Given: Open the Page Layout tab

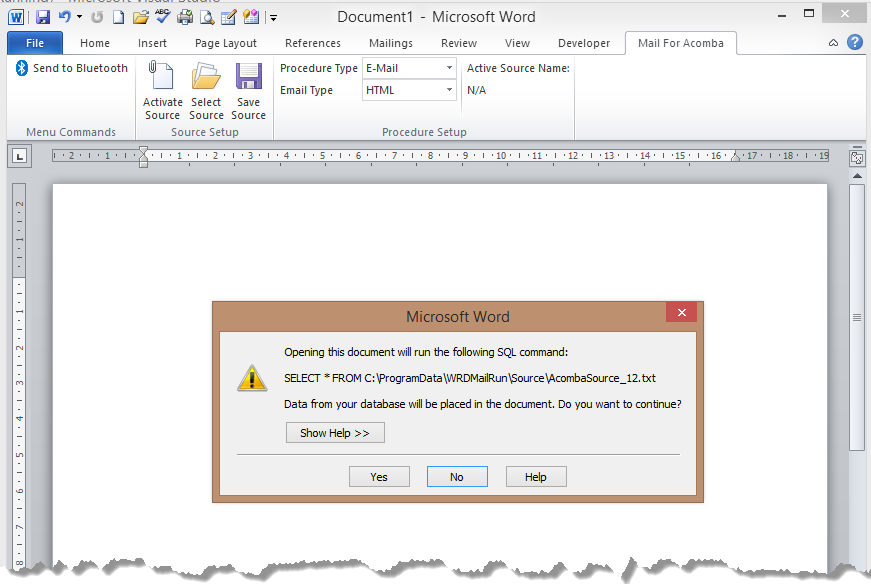Looking at the screenshot, I should click(226, 43).
